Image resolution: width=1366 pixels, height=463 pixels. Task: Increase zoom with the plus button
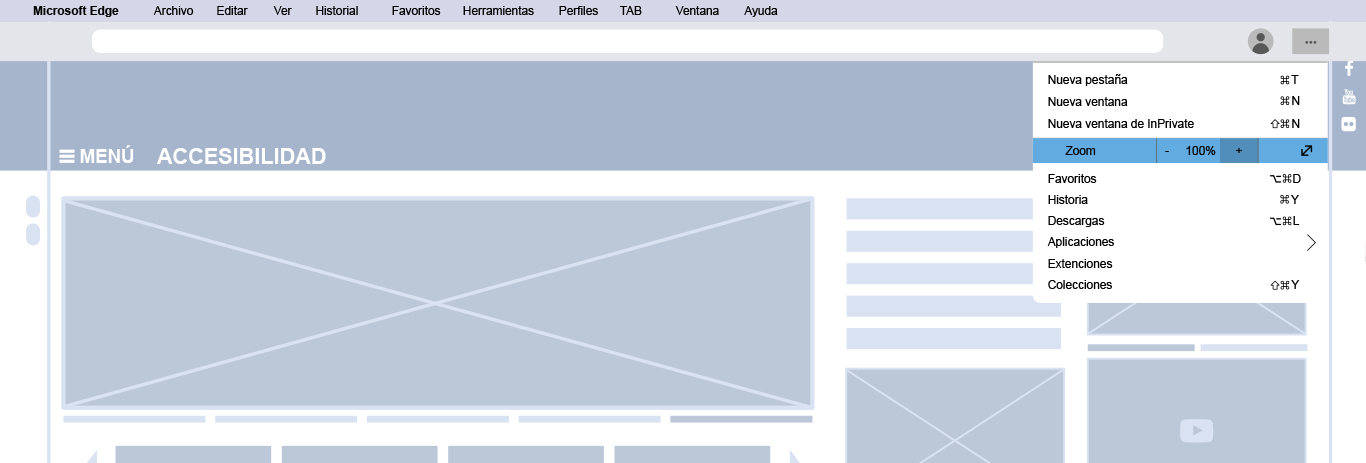pos(1238,151)
